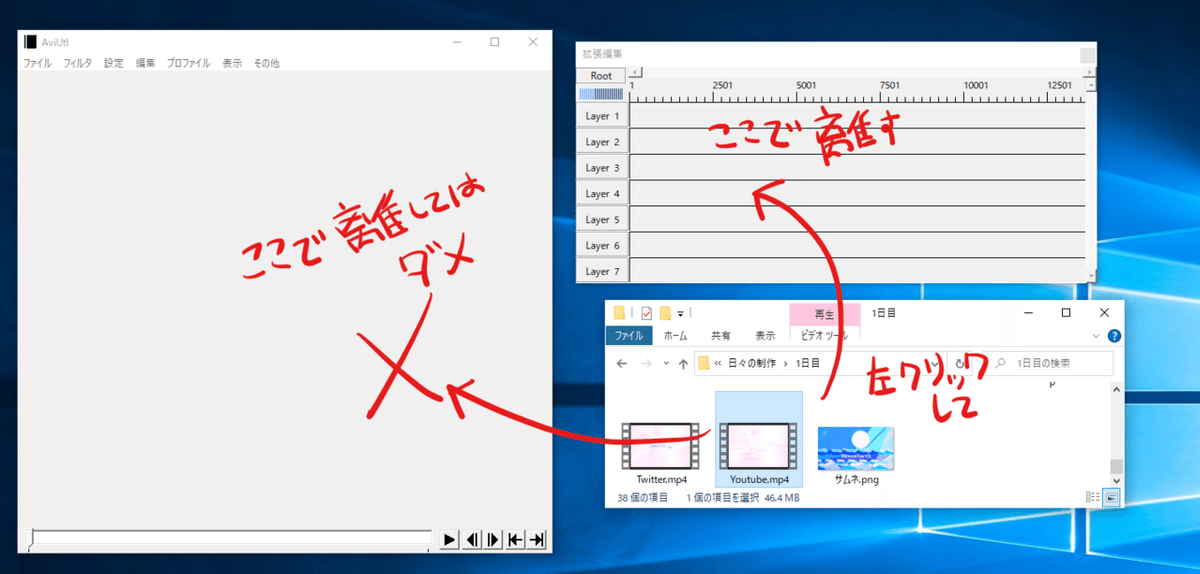Click the AviUtl play button
1200x574 pixels.
[x=450, y=540]
